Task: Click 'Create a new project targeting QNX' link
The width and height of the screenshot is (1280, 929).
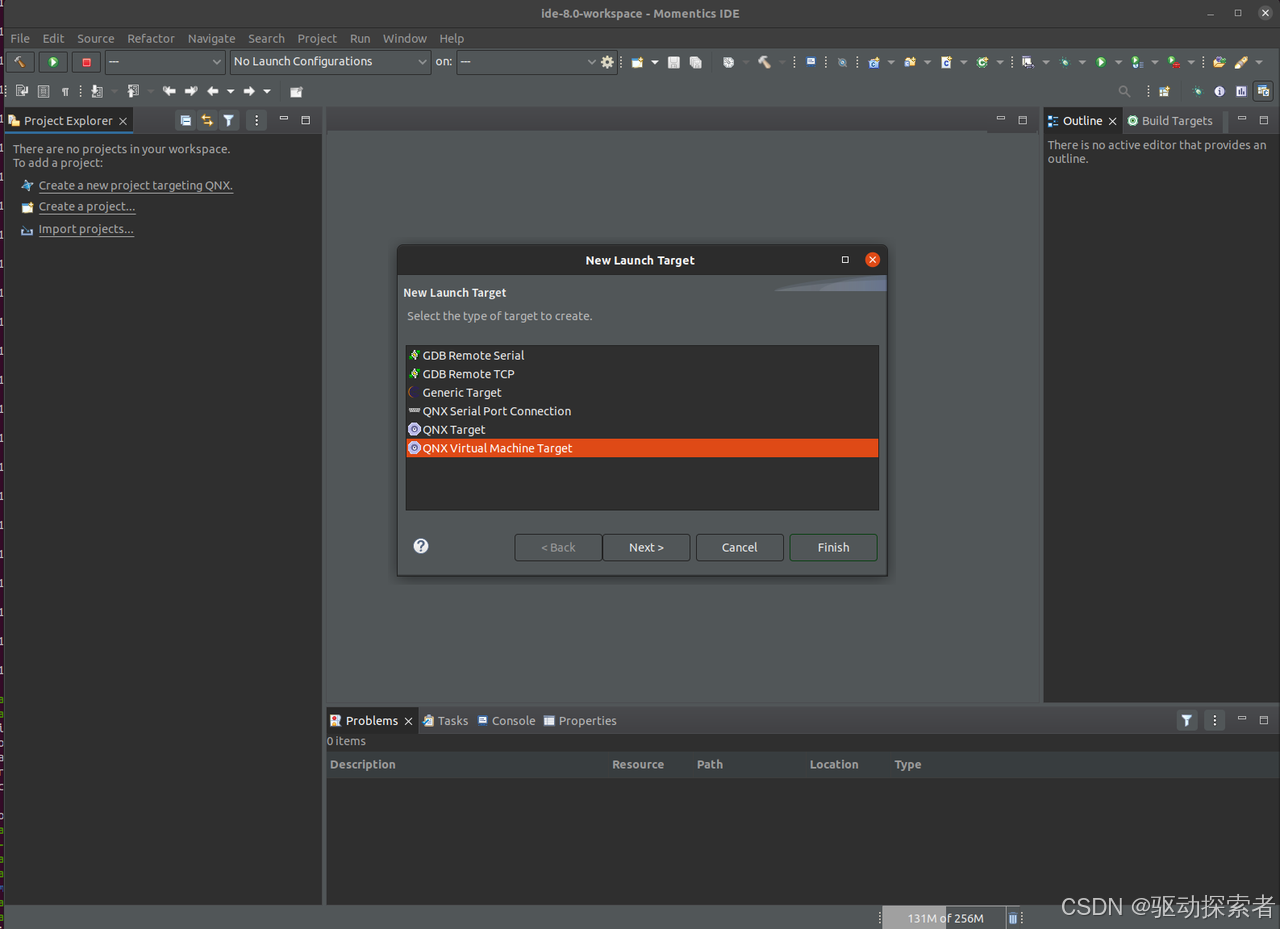Action: click(x=135, y=186)
